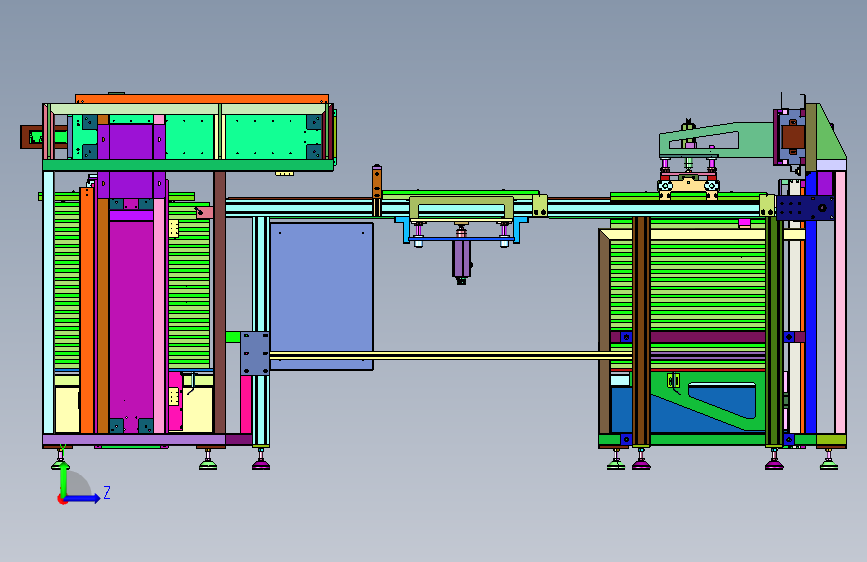Select the brown vertical post of the left cabinet
Screen dimensions: 867x562
(220, 302)
